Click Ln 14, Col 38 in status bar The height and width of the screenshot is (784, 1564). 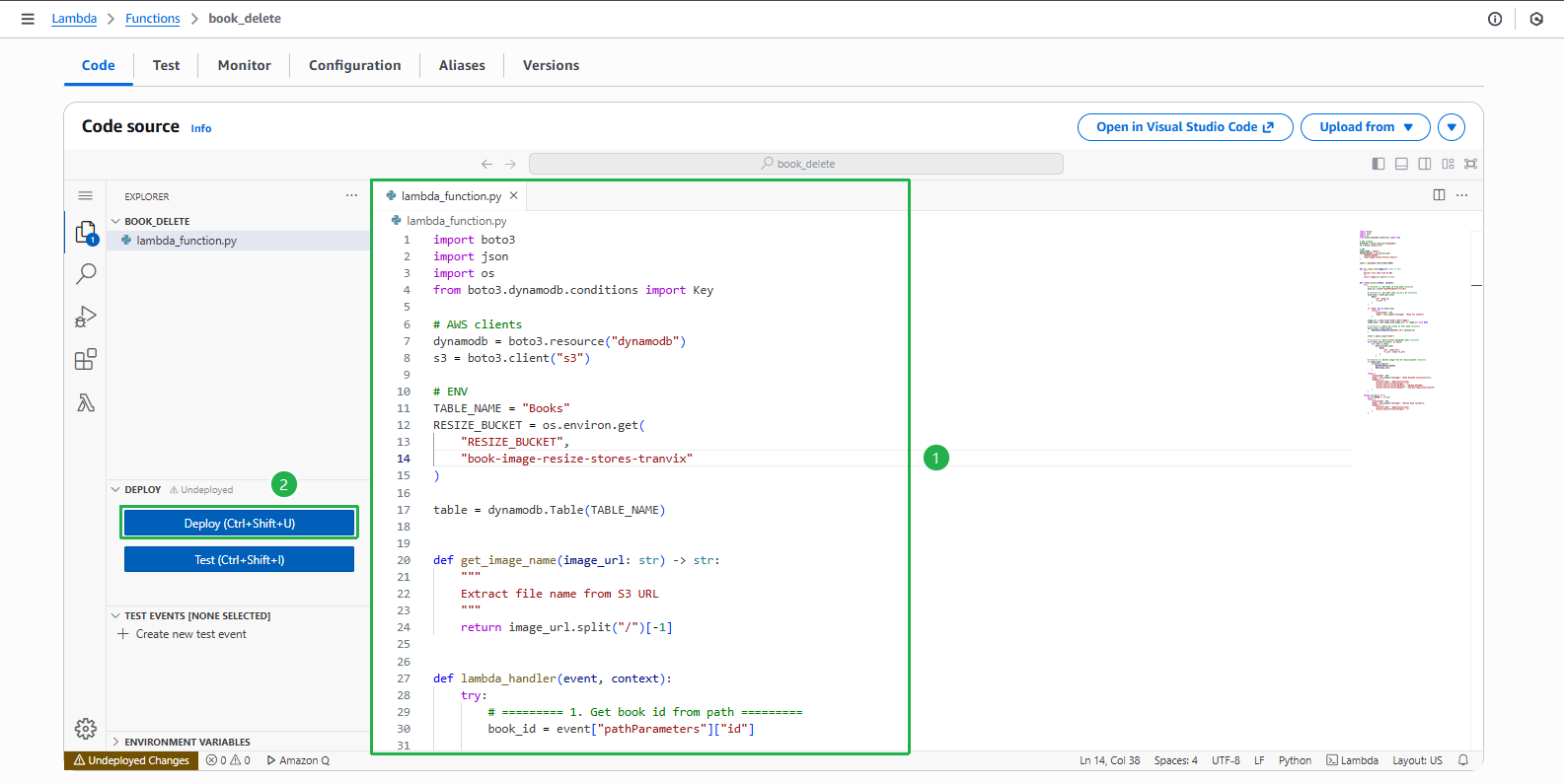[x=1109, y=760]
